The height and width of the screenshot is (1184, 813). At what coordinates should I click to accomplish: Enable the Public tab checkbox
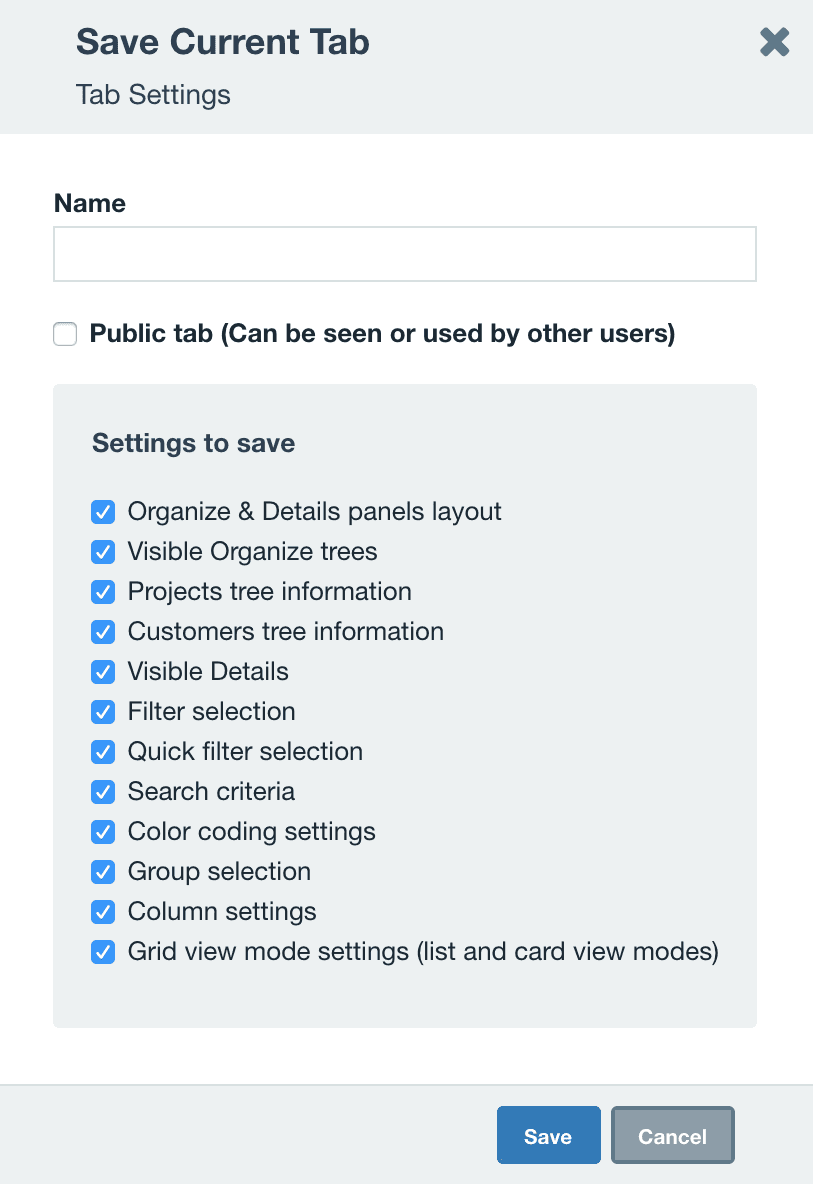click(x=64, y=333)
